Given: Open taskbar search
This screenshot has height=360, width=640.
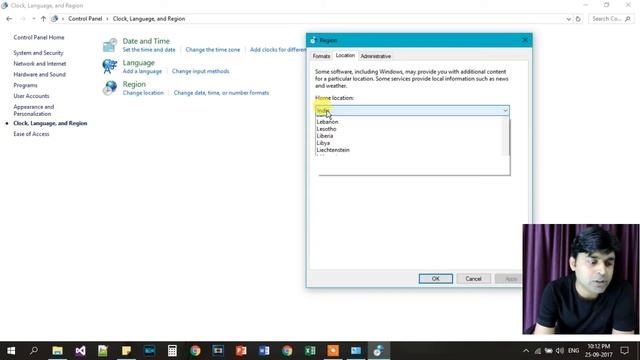Looking at the screenshot, I should pos(34,351).
